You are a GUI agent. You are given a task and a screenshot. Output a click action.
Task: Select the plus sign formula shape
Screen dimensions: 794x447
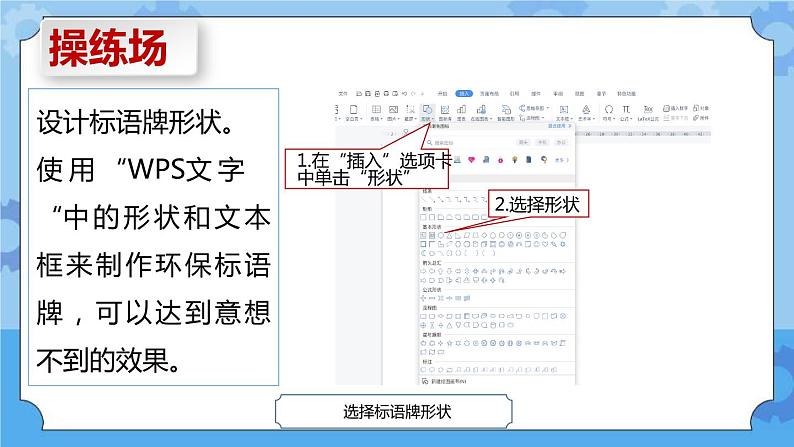[x=423, y=298]
